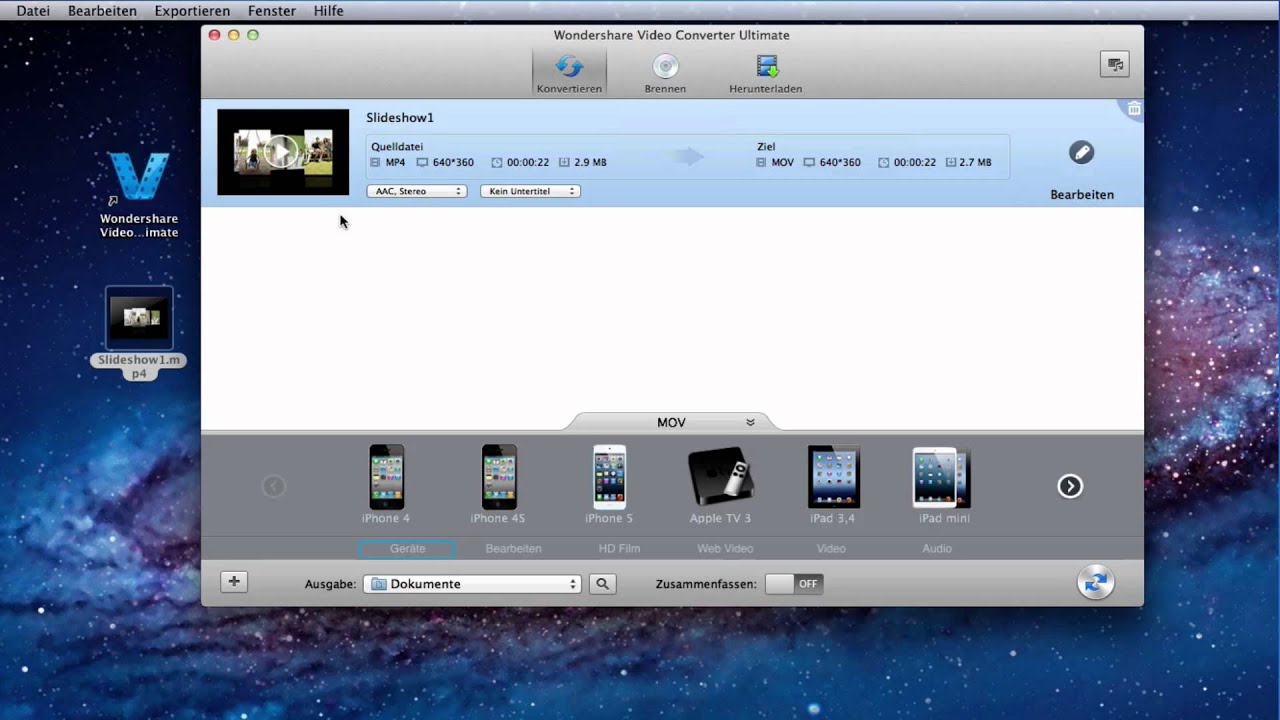The height and width of the screenshot is (720, 1280).
Task: Click the Quelldatei MP4 format label
Action: click(395, 162)
